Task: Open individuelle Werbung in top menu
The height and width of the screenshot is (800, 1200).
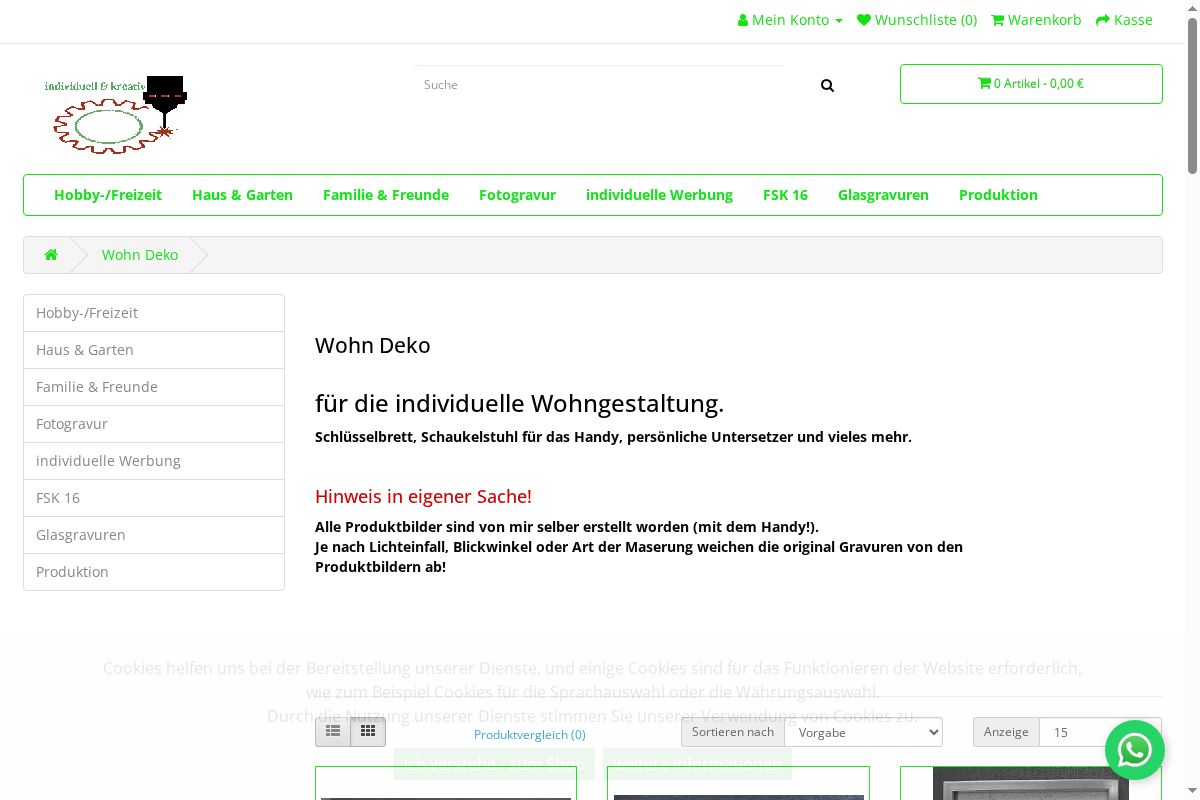Action: click(659, 195)
